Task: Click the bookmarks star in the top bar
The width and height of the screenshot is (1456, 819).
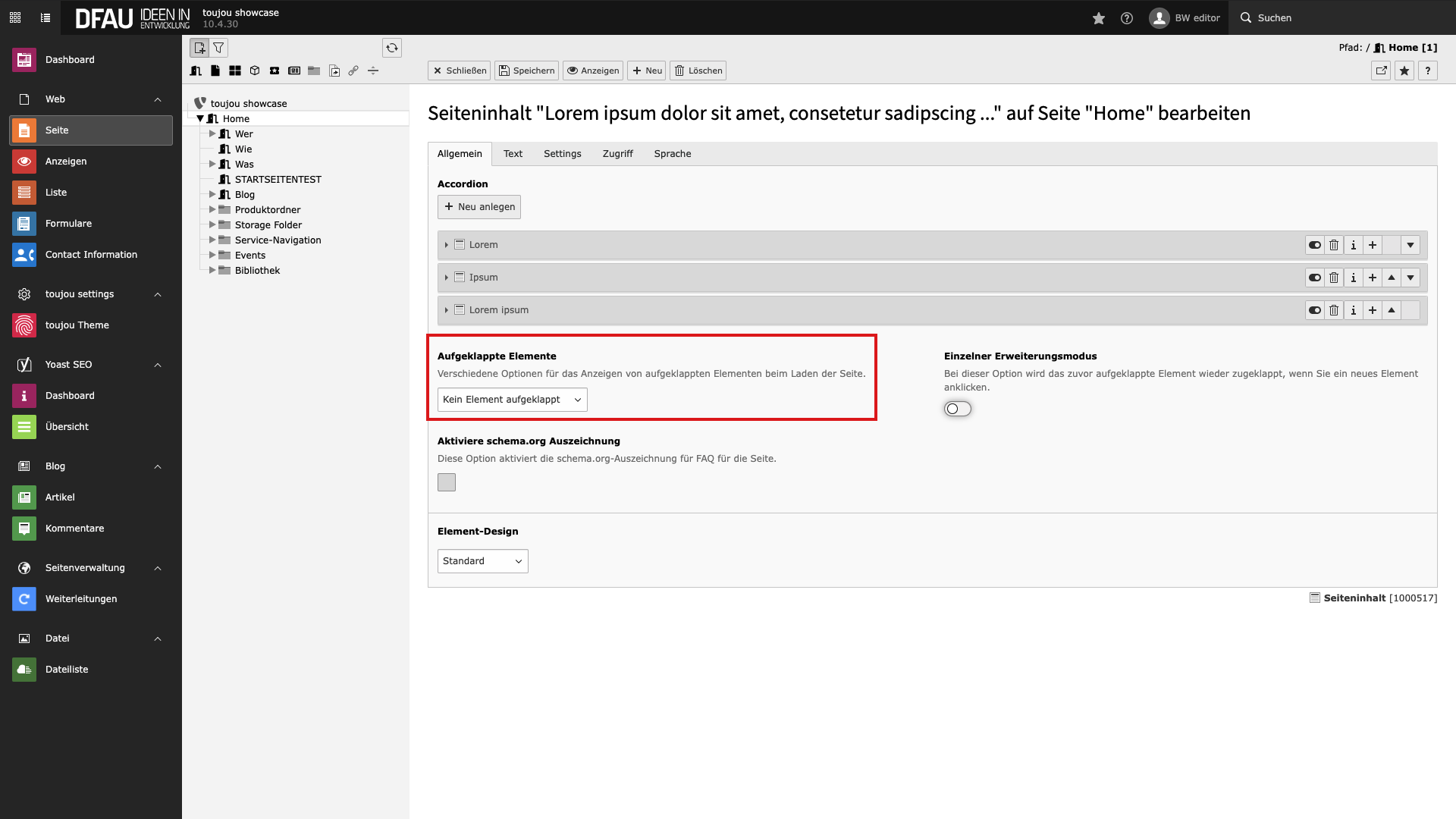Action: point(1098,18)
